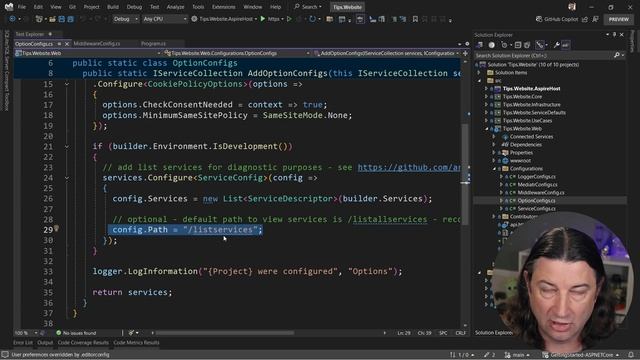The height and width of the screenshot is (360, 640).
Task: Open the 100 % zoom dropdown
Action: click(x=25, y=333)
